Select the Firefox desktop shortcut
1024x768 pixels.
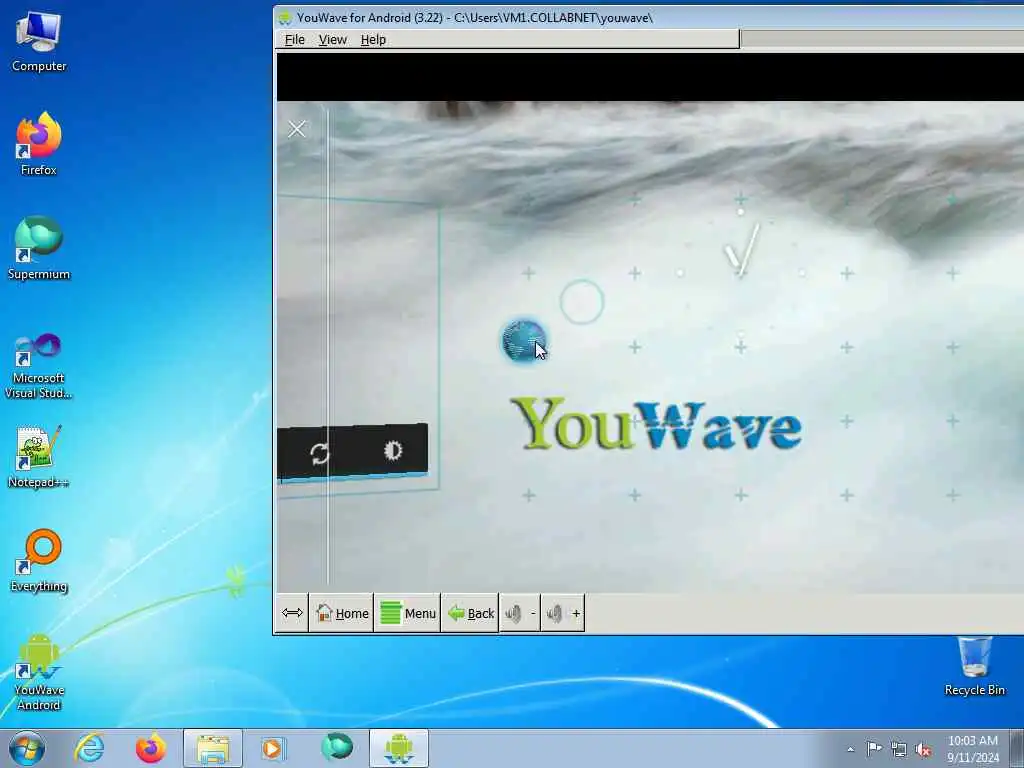(x=39, y=144)
